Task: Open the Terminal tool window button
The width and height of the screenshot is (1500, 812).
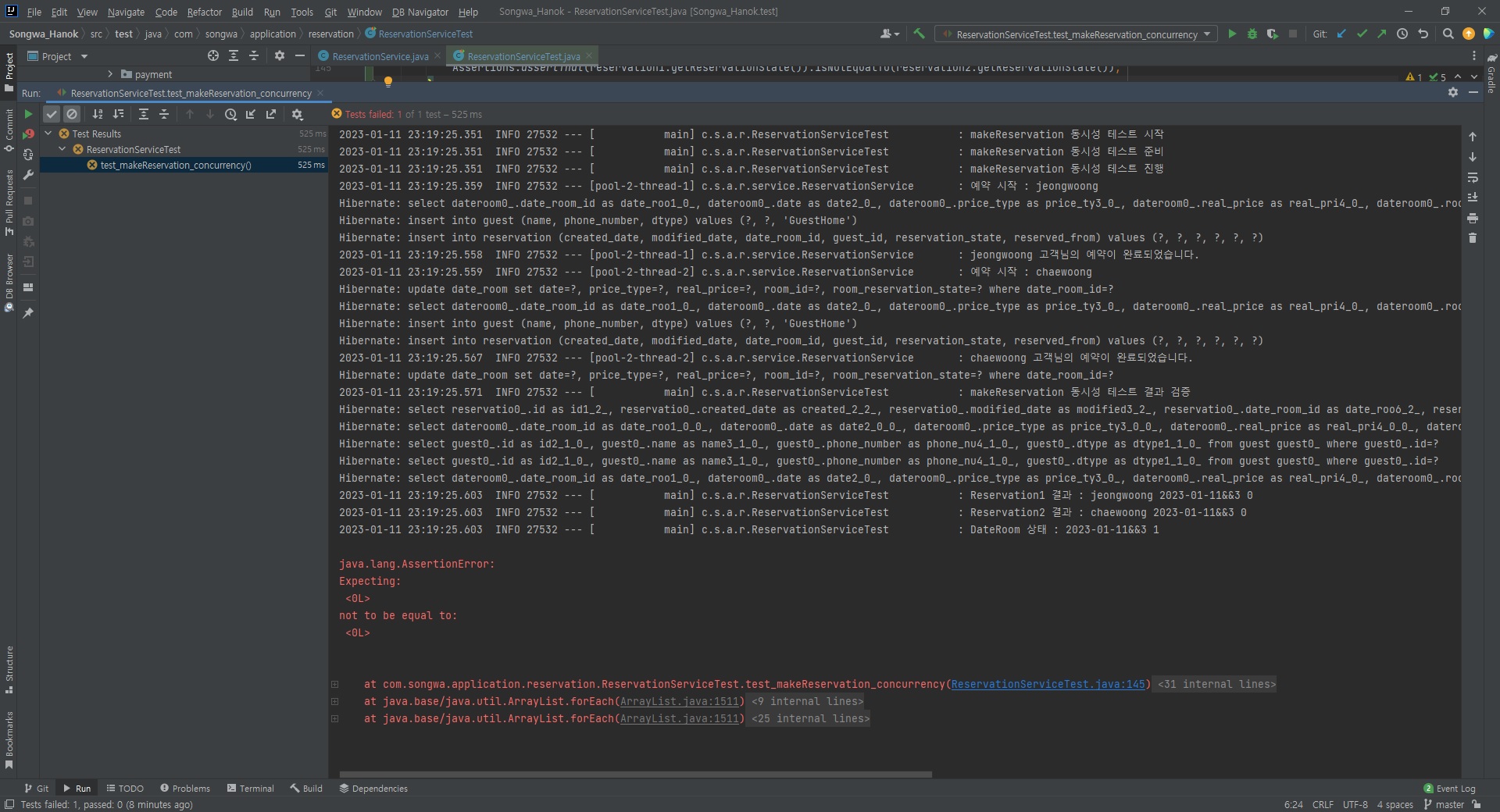Action: [x=250, y=789]
